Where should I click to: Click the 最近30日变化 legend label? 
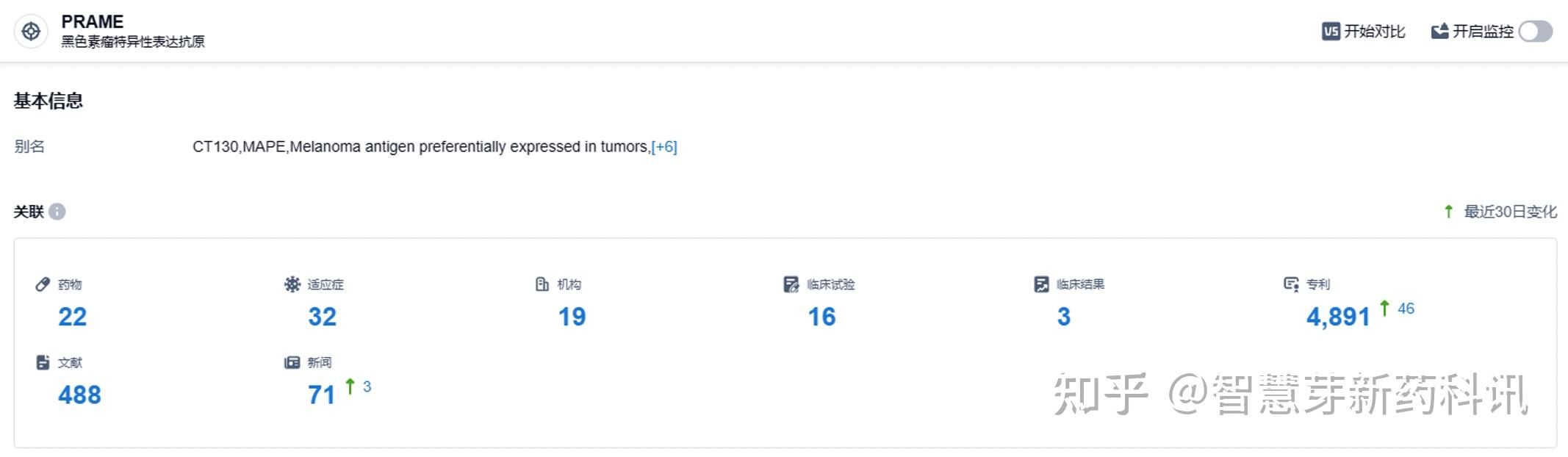(x=1510, y=212)
